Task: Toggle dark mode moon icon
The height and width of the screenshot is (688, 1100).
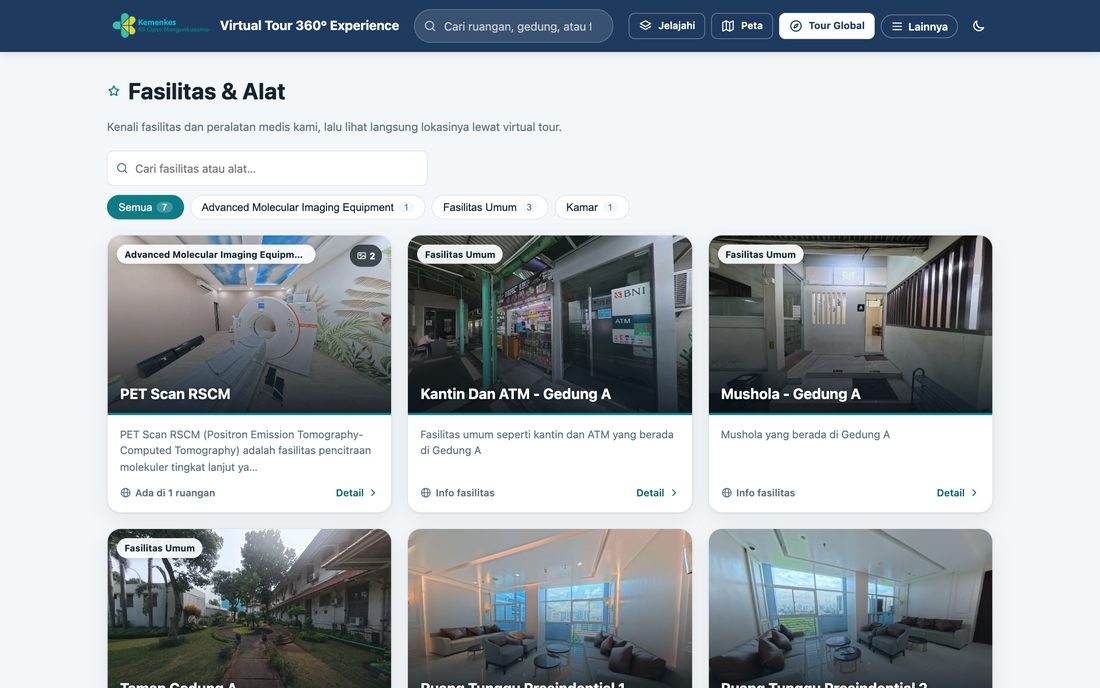Action: coord(978,26)
